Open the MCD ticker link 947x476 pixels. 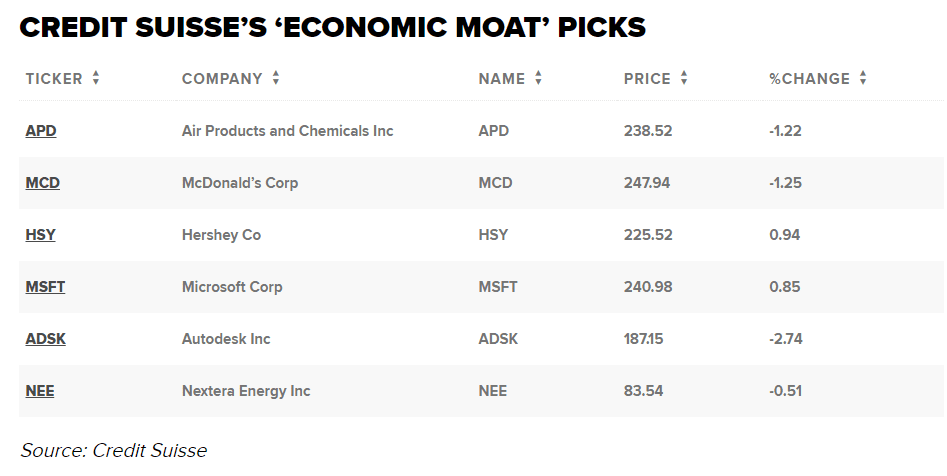[43, 183]
